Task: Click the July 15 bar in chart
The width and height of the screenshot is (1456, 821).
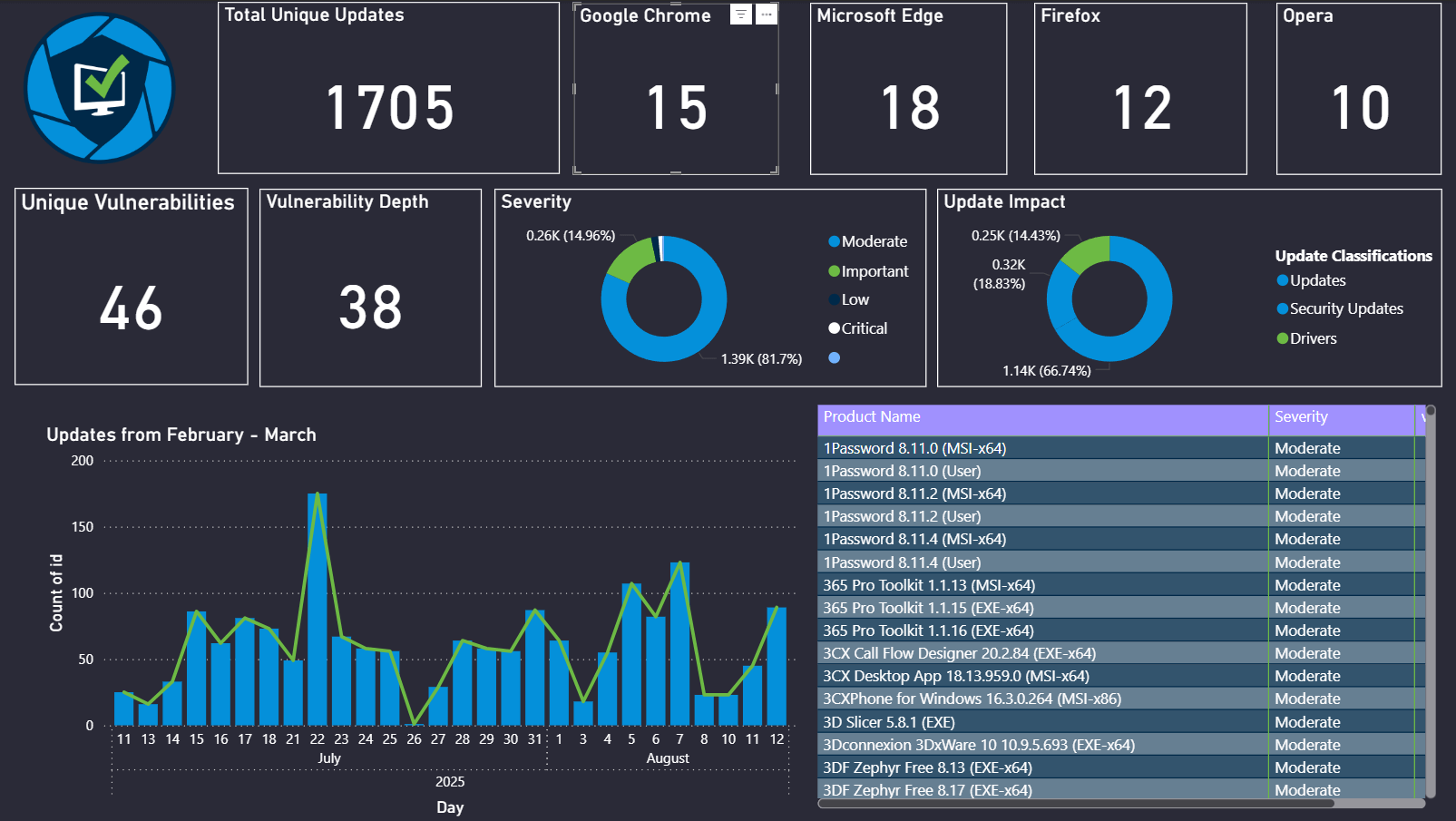Action: coord(197,669)
